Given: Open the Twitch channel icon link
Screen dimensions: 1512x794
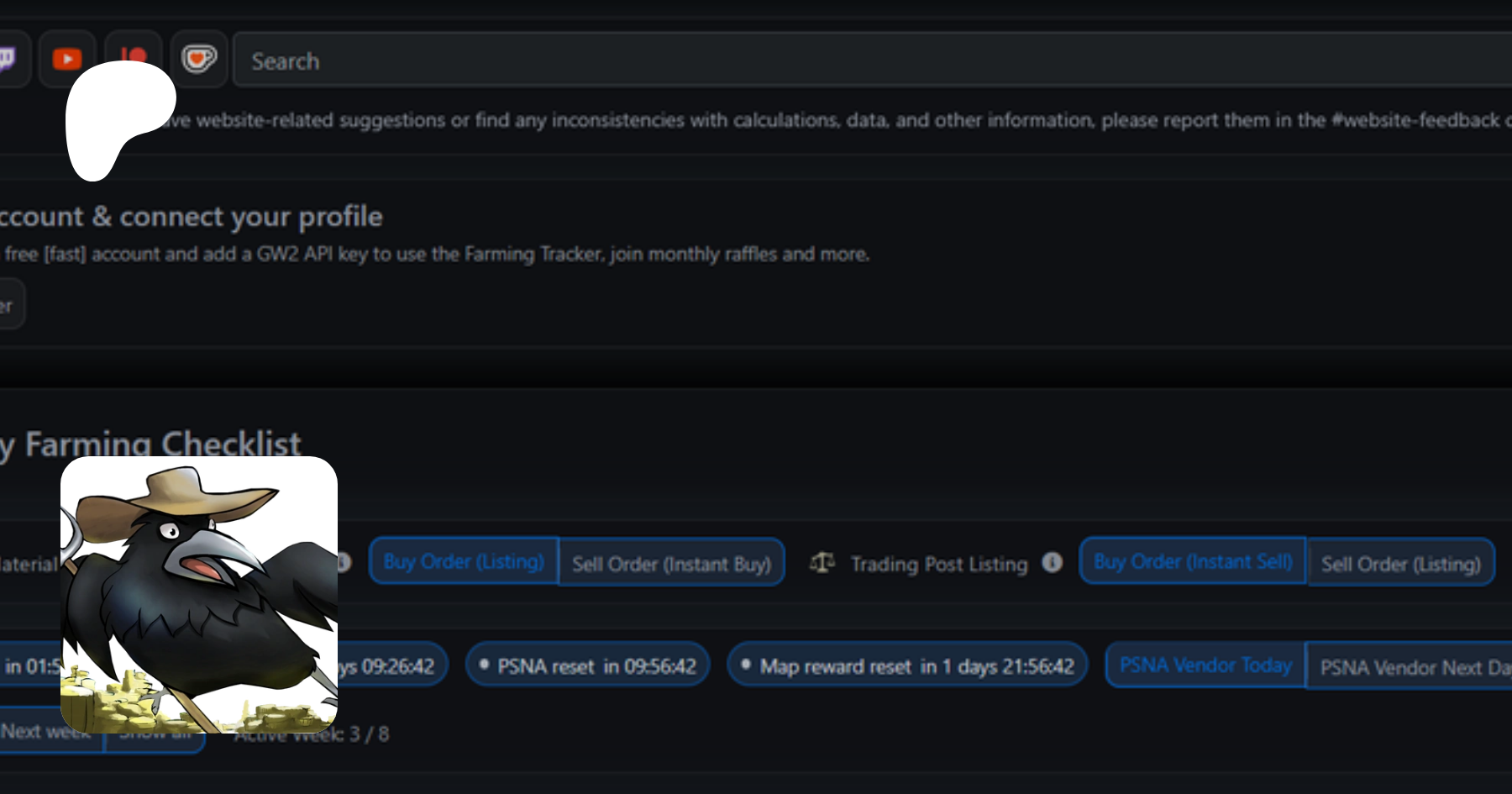Looking at the screenshot, I should [x=8, y=59].
